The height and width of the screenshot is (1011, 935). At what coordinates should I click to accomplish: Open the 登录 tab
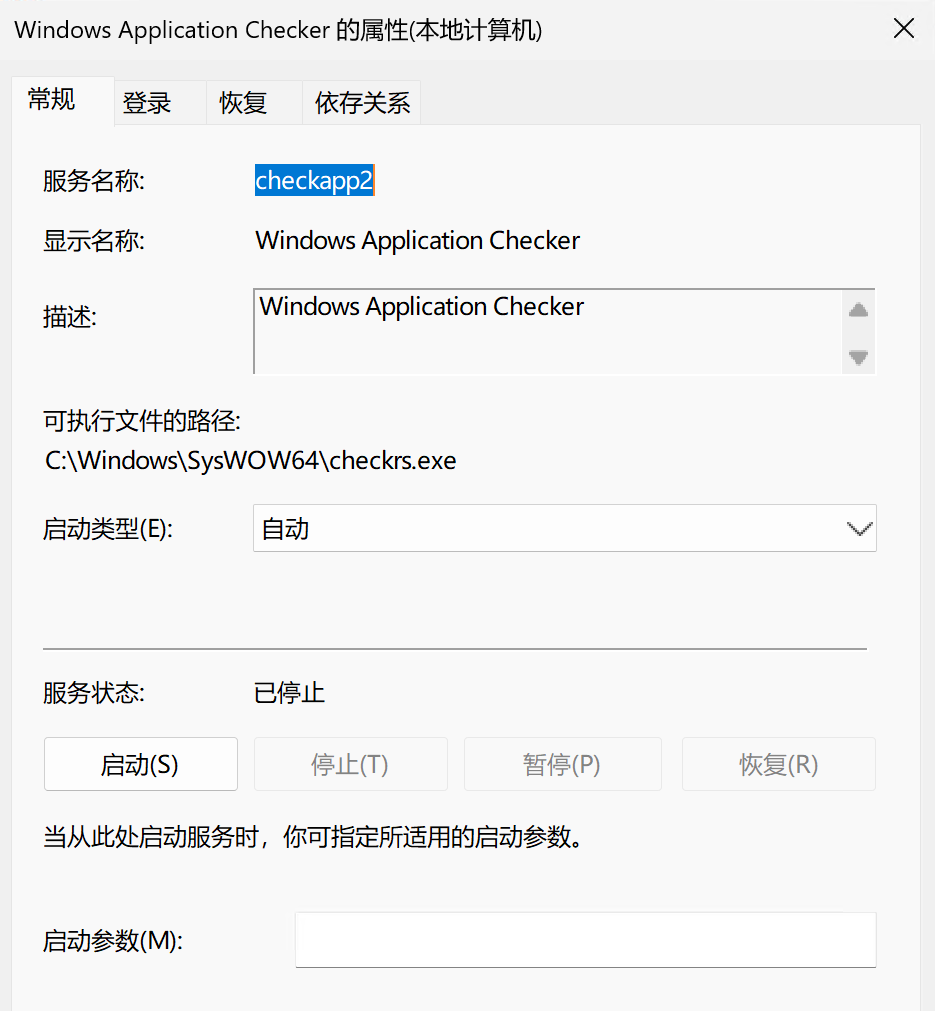(147, 103)
